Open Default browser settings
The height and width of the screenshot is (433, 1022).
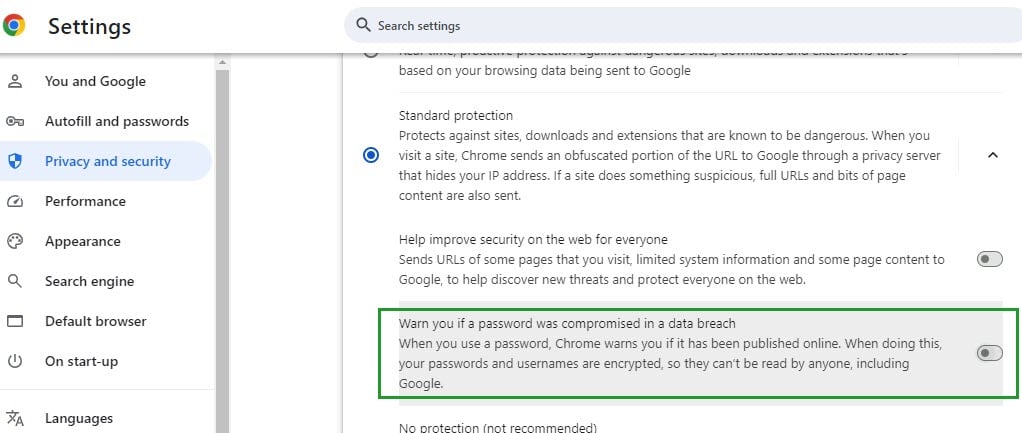tap(95, 321)
